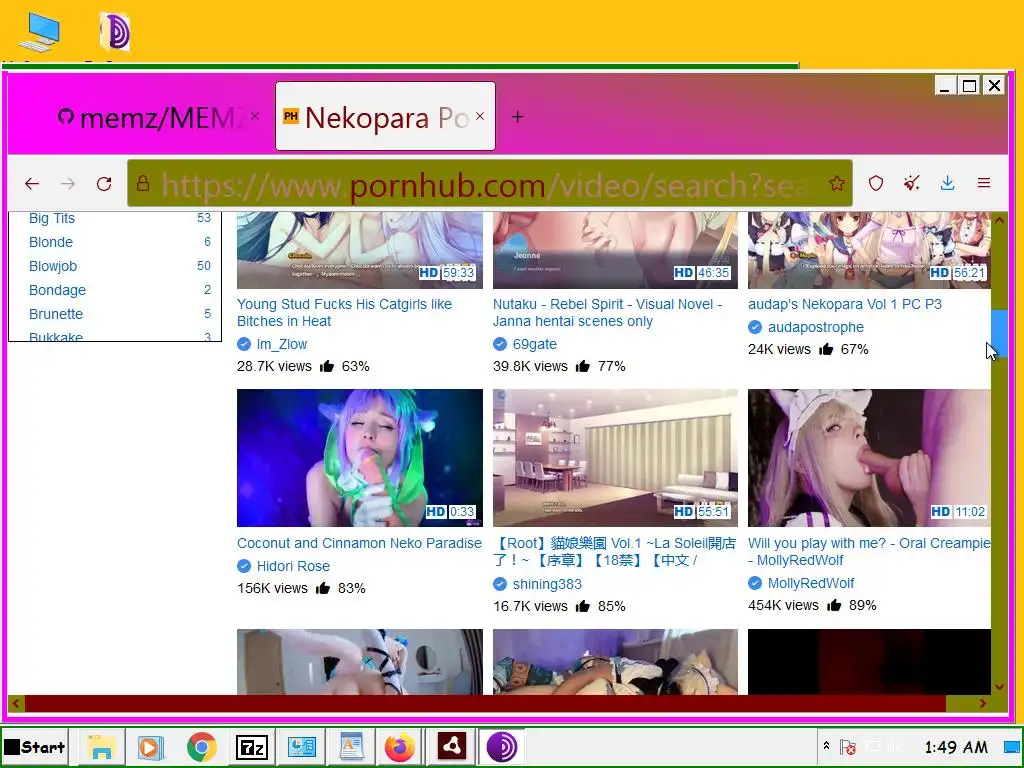Click the horizontal scrollbar right arrow
This screenshot has width=1024, height=768.
[982, 703]
